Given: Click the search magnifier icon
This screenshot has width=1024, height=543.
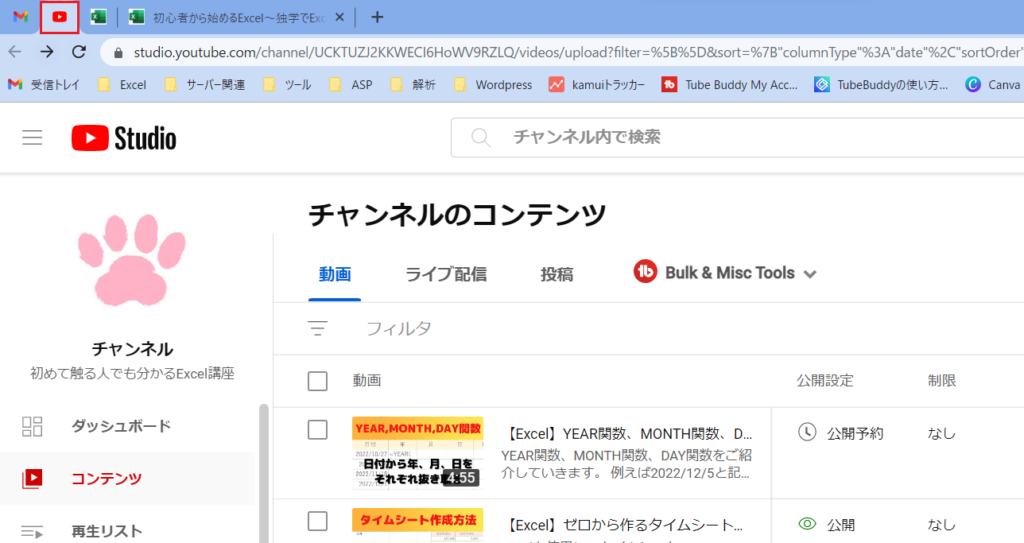Looking at the screenshot, I should point(481,137).
